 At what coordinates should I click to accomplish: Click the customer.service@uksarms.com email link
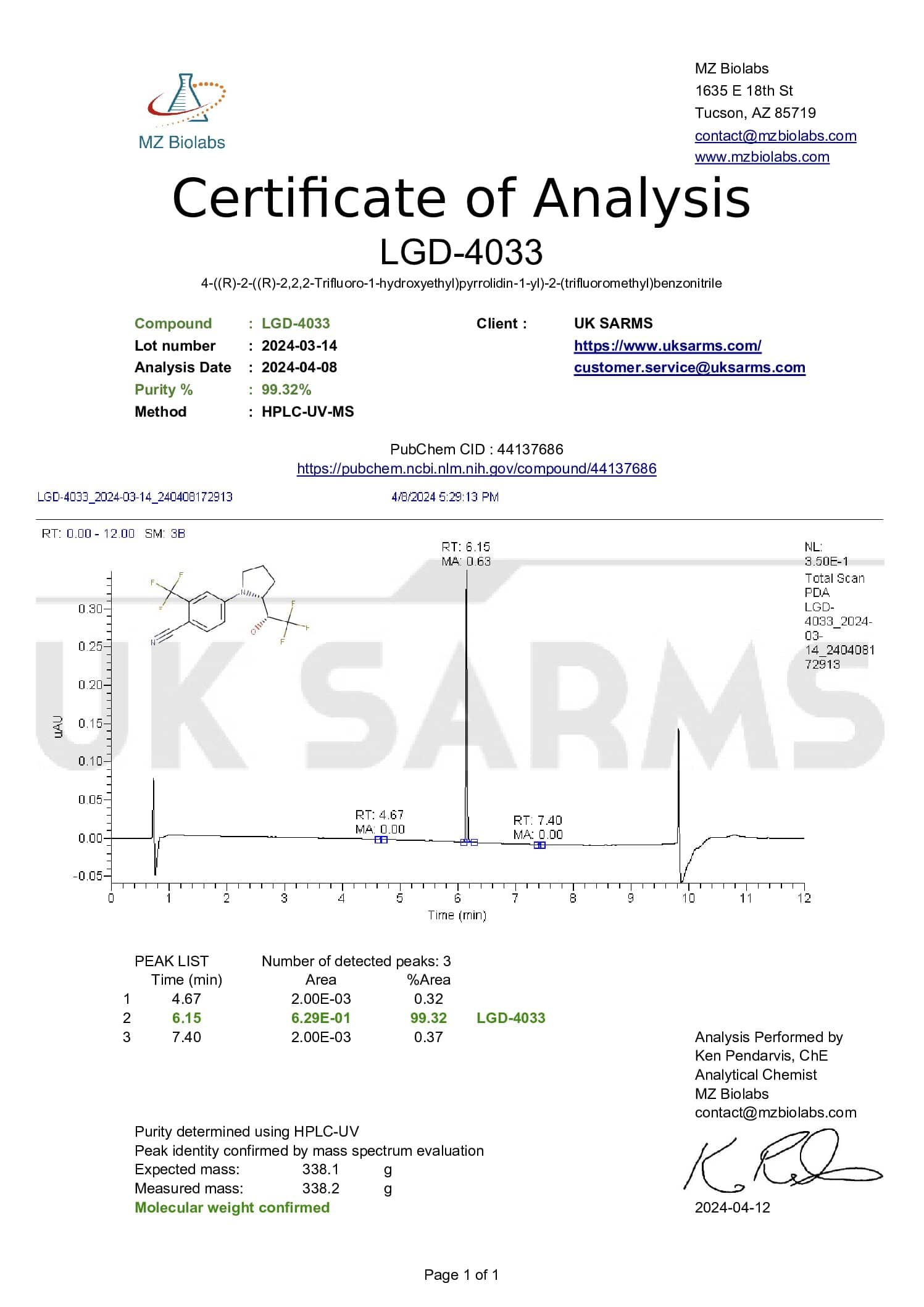tap(689, 367)
